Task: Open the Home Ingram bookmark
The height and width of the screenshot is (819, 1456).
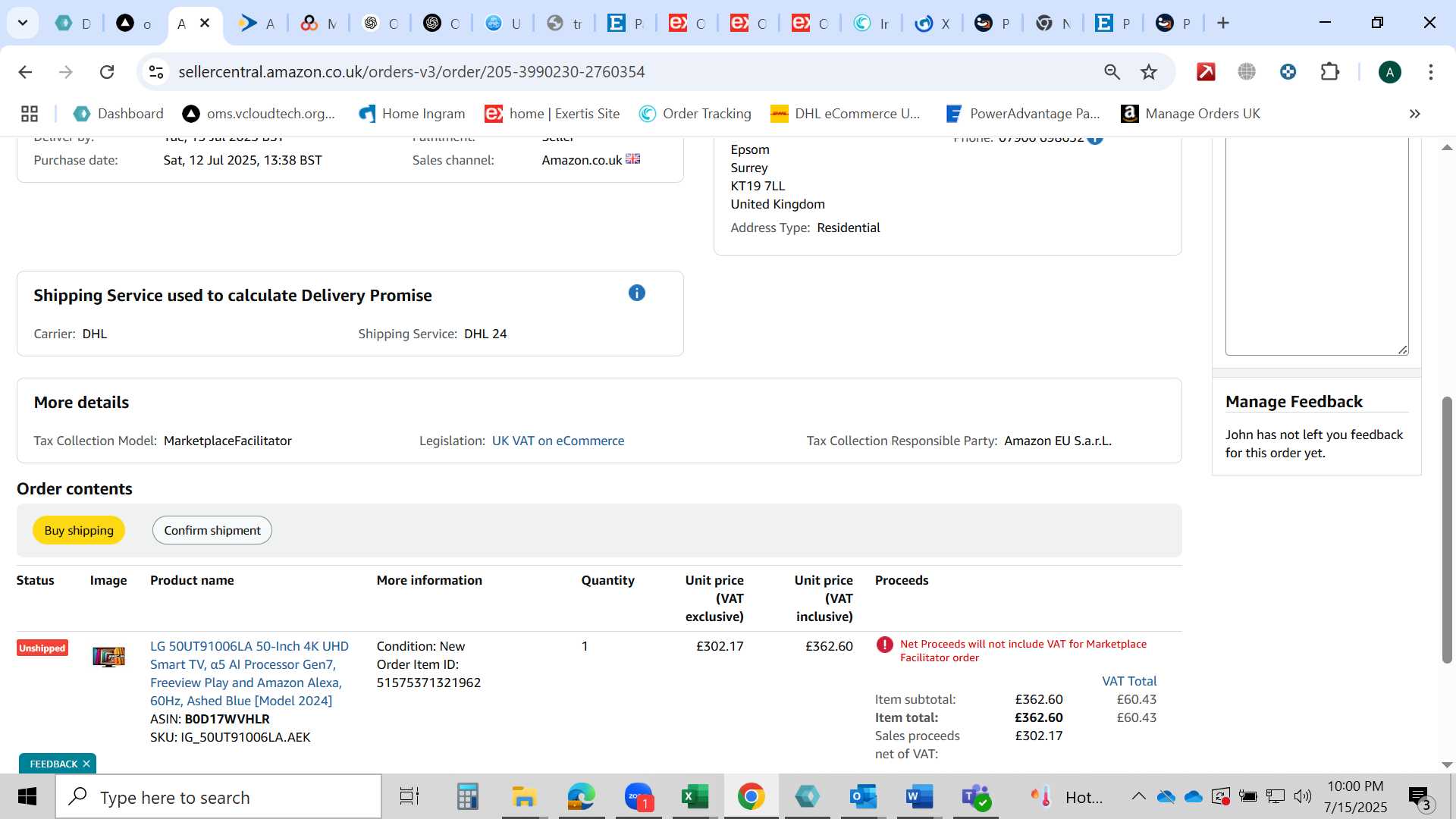Action: click(x=412, y=114)
